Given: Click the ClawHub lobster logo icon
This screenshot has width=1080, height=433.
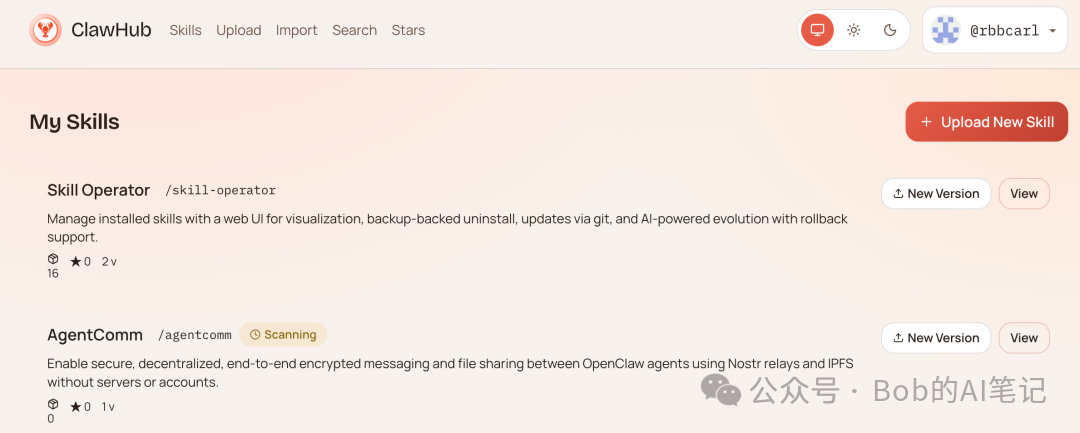Looking at the screenshot, I should (x=45, y=30).
